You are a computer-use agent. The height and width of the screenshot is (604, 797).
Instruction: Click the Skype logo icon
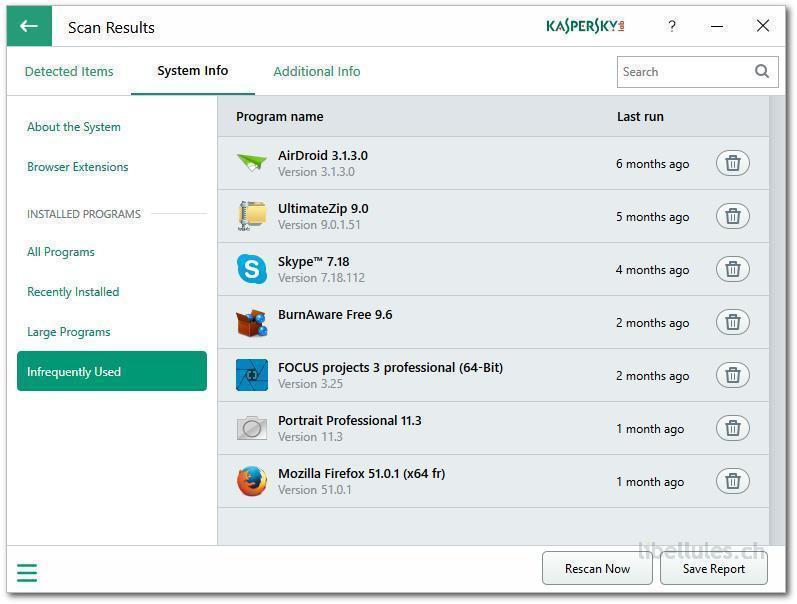252,269
